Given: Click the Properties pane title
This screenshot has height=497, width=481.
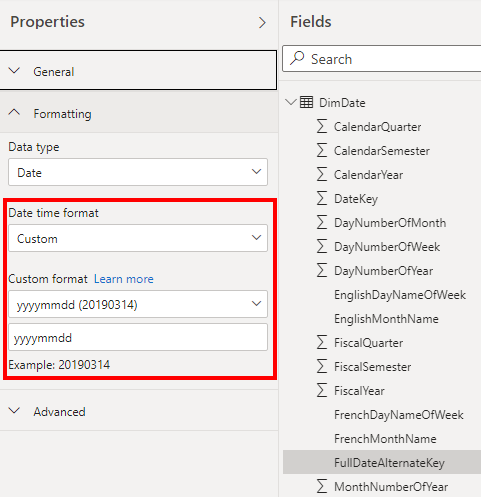Looking at the screenshot, I should click(x=47, y=22).
